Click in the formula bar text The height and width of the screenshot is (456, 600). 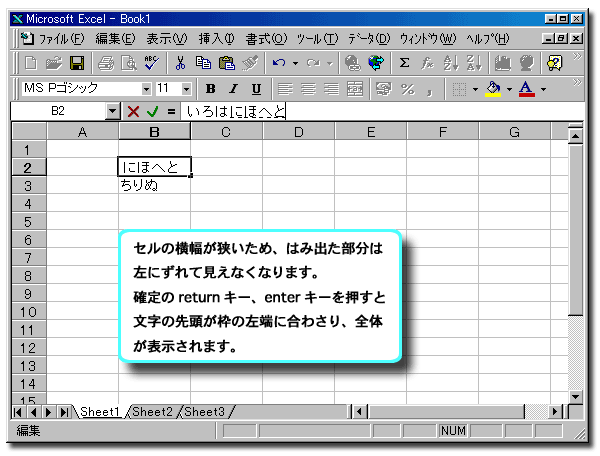(235, 111)
